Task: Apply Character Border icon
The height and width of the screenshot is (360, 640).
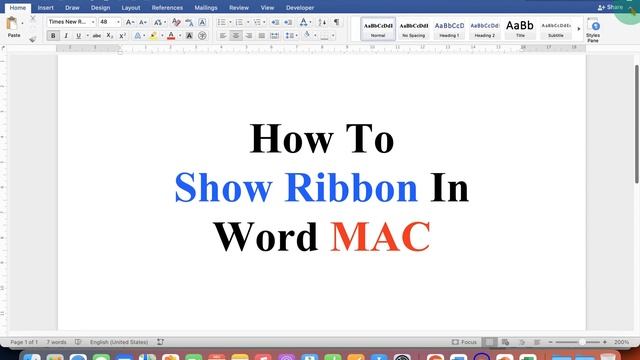Action: point(202,22)
